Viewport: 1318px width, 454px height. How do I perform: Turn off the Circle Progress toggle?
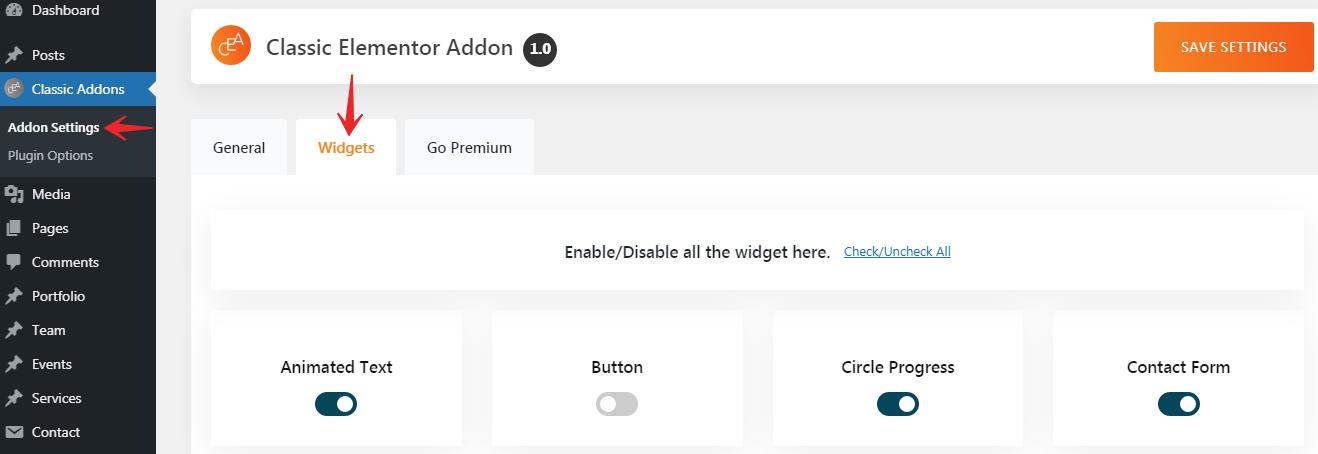(x=898, y=404)
